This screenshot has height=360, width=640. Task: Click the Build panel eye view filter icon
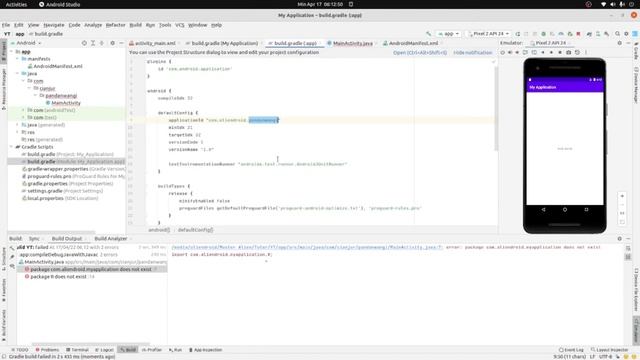(12, 266)
